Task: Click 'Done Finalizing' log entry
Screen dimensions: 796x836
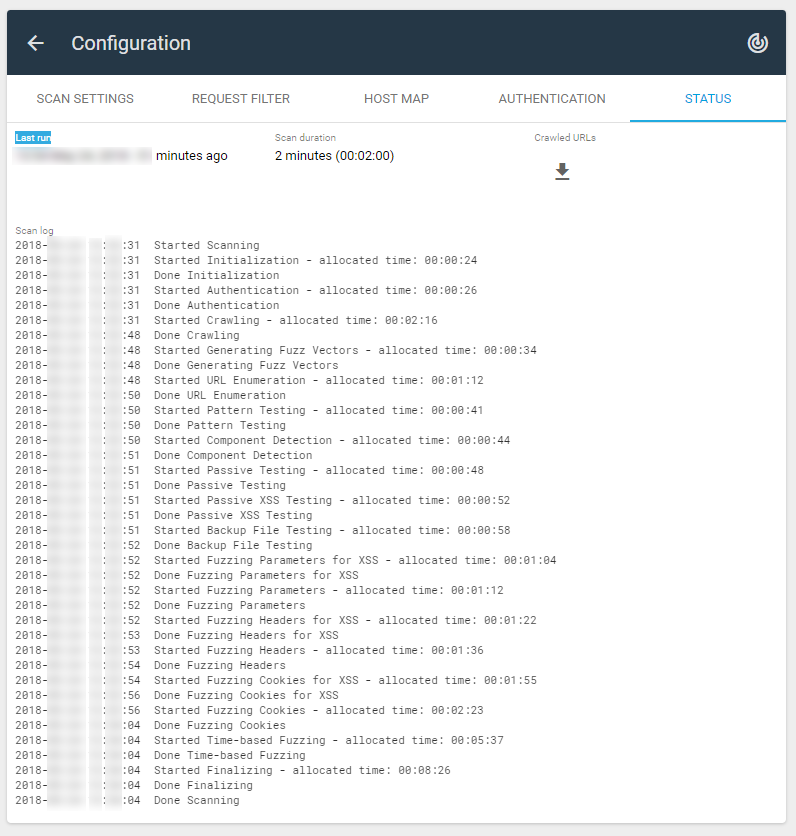Action: point(203,785)
